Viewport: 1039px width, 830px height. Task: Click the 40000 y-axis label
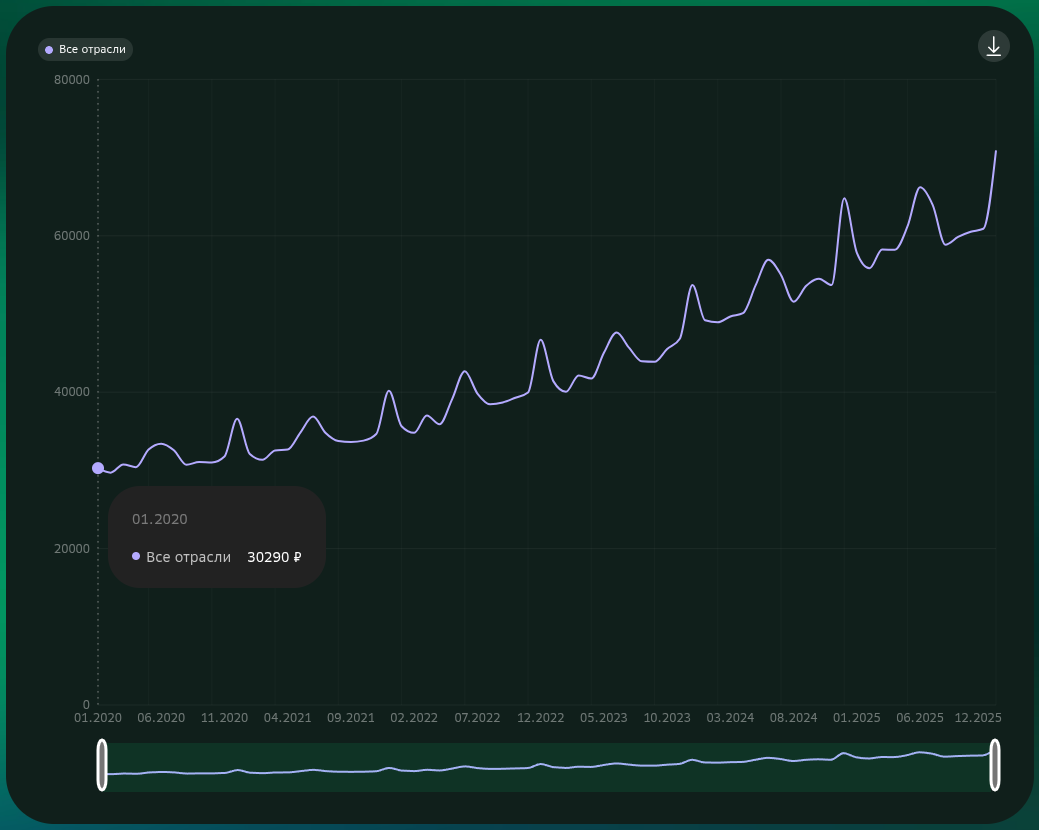click(x=72, y=392)
